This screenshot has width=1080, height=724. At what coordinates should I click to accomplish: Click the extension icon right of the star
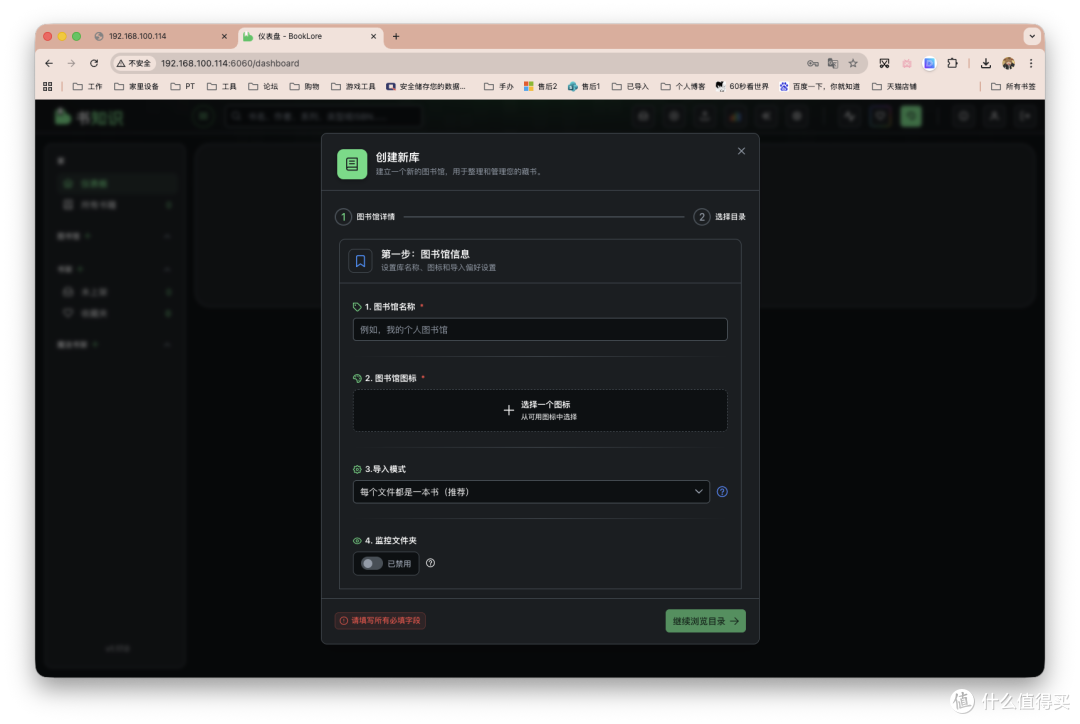click(884, 63)
